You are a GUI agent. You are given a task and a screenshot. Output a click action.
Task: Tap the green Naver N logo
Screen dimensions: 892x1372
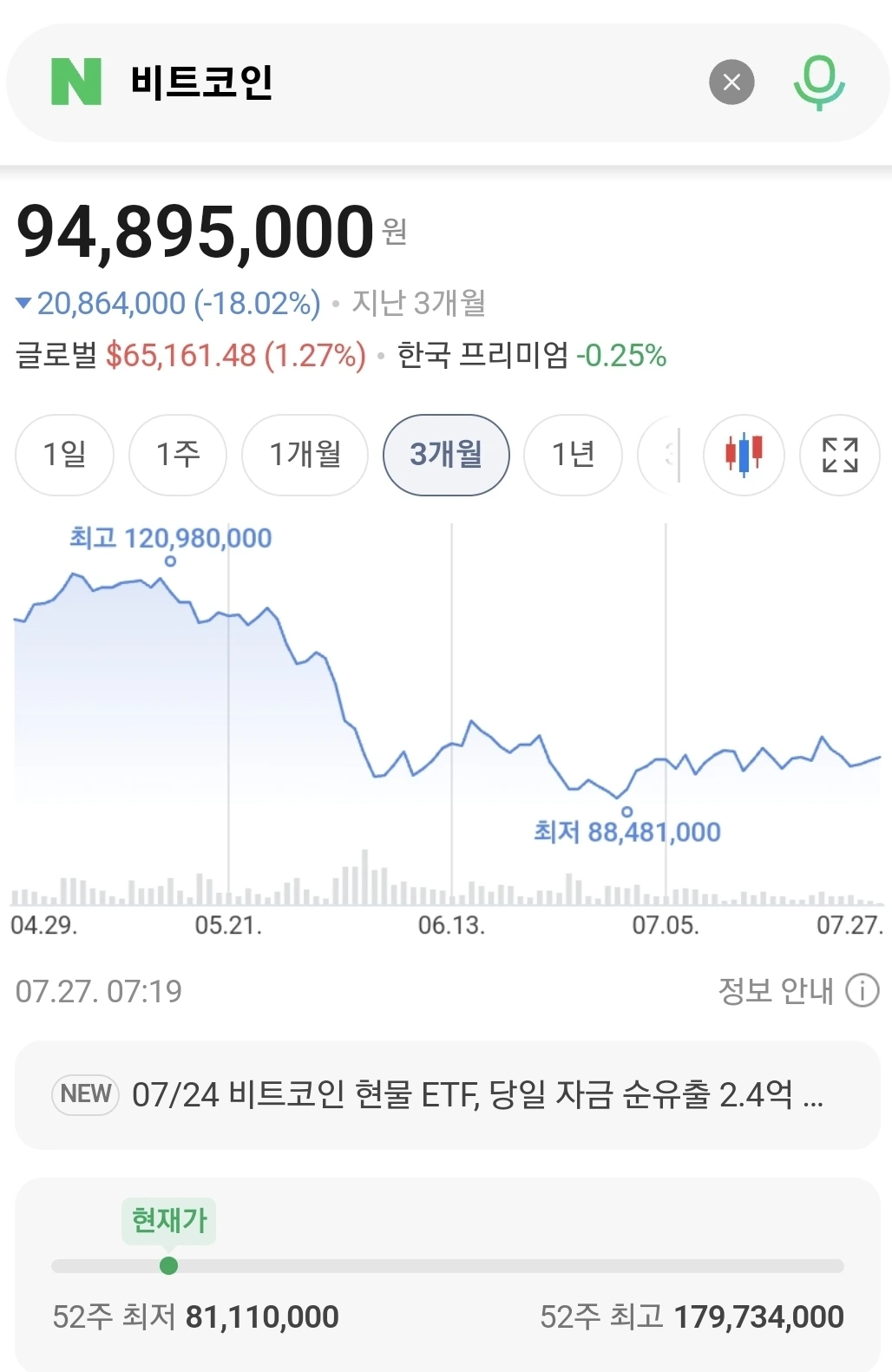pyautogui.click(x=76, y=82)
